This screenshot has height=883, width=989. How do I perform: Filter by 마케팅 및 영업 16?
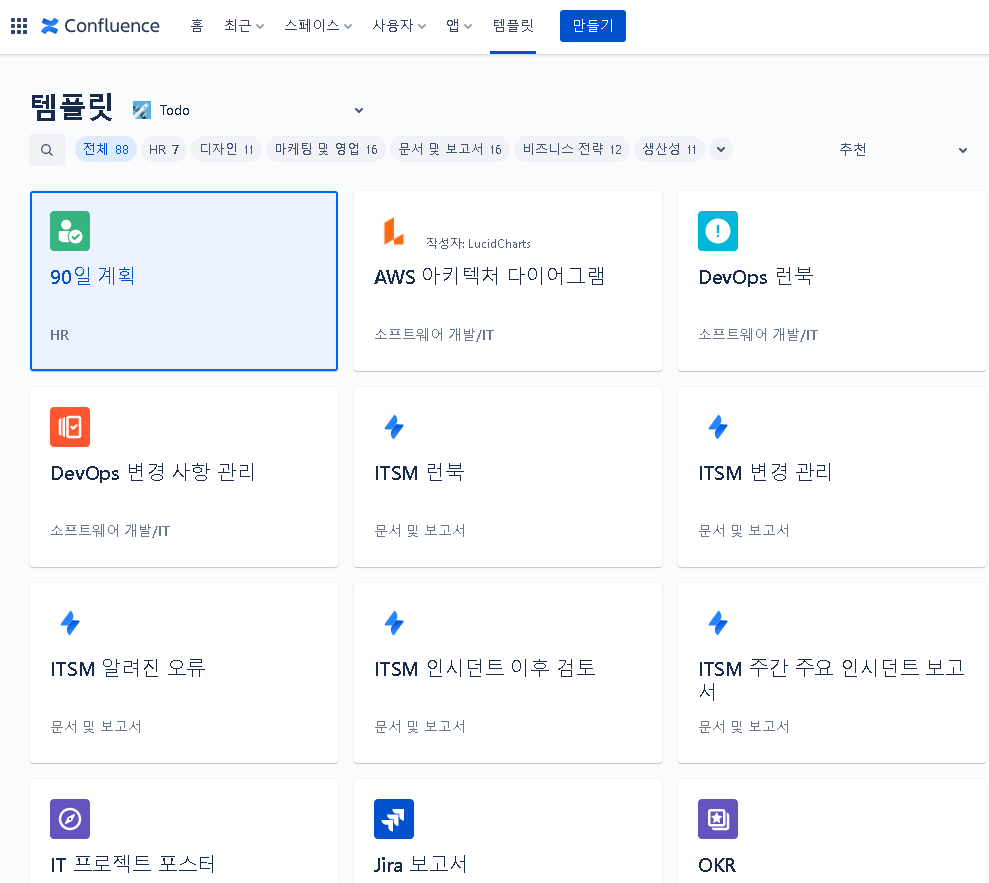coord(326,149)
